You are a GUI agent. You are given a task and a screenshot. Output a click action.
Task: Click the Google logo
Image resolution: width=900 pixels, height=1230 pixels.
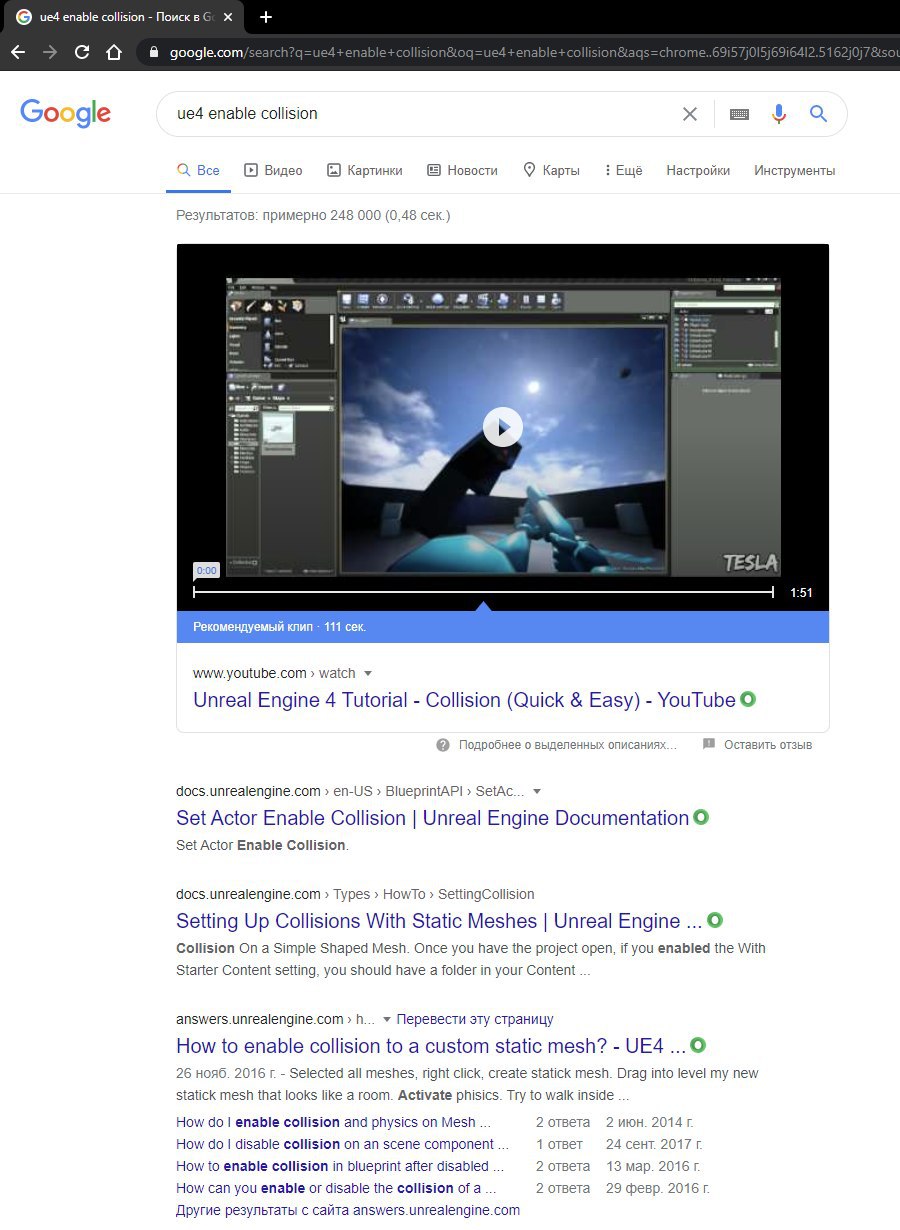tap(65, 113)
